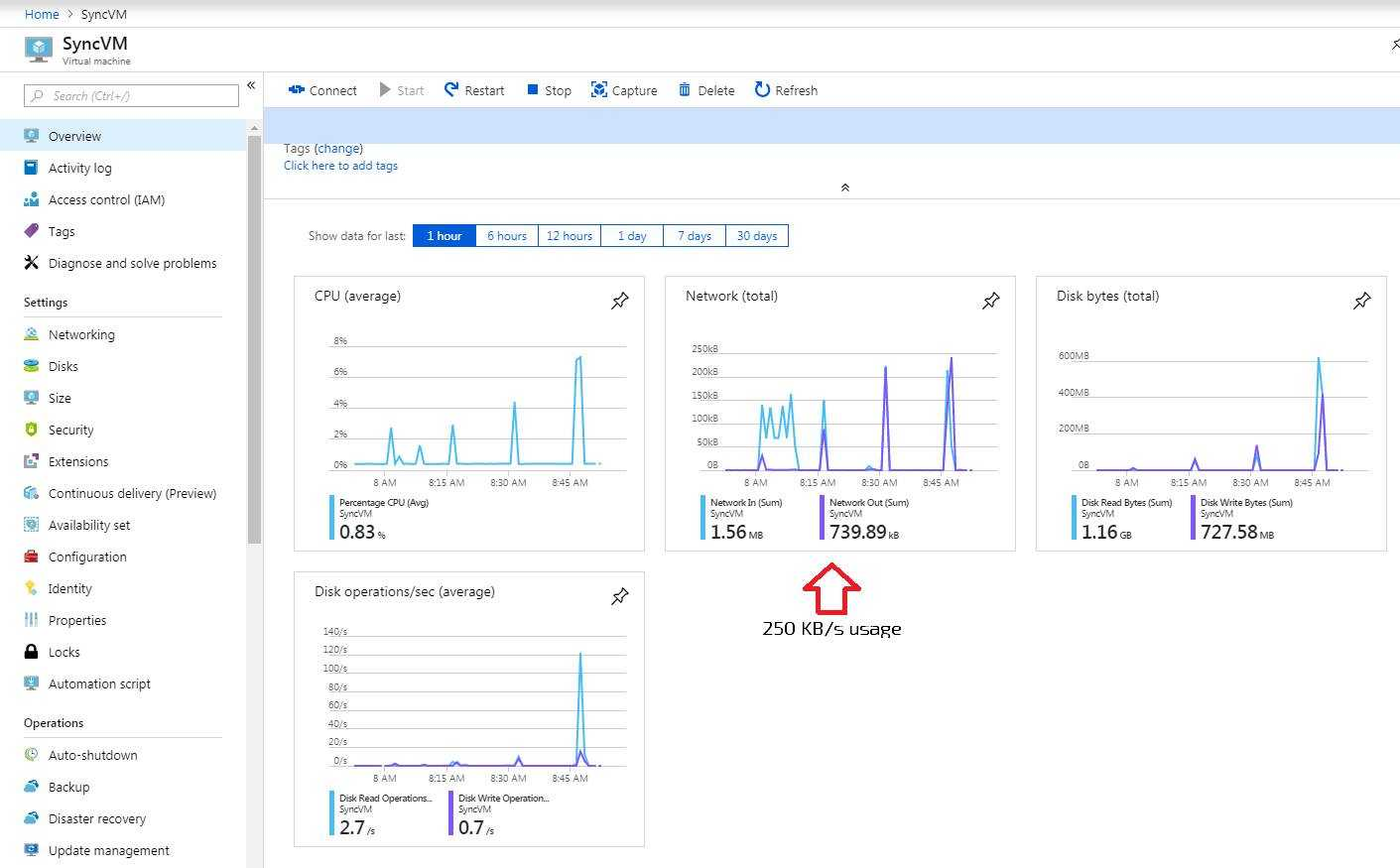The width and height of the screenshot is (1400, 868).
Task: Click the Disks icon in sidebar
Action: point(32,366)
